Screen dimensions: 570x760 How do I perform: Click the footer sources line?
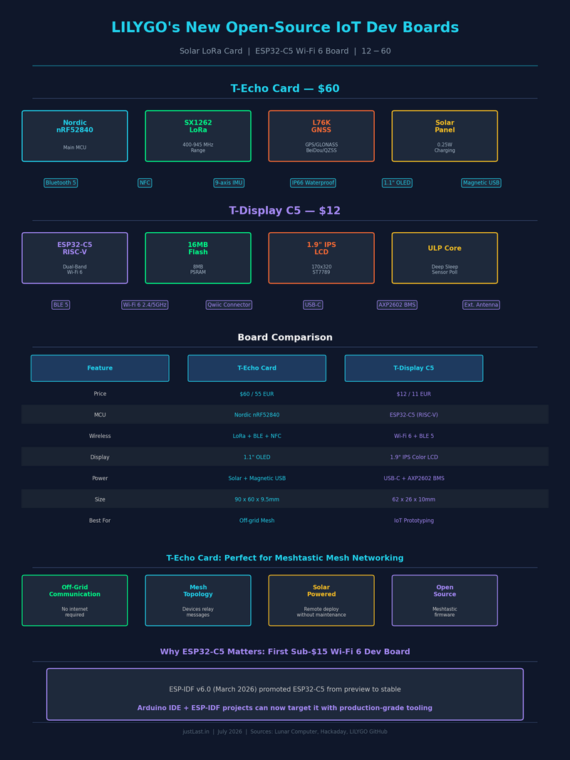285,732
